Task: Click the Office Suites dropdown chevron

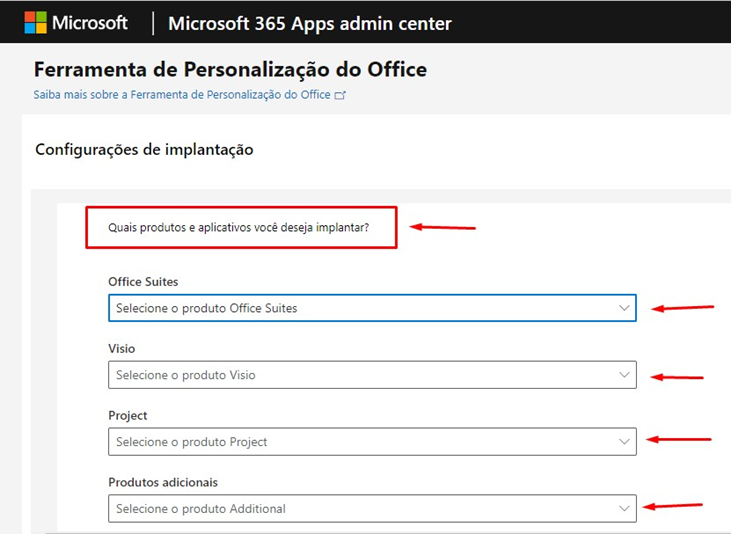Action: click(624, 308)
